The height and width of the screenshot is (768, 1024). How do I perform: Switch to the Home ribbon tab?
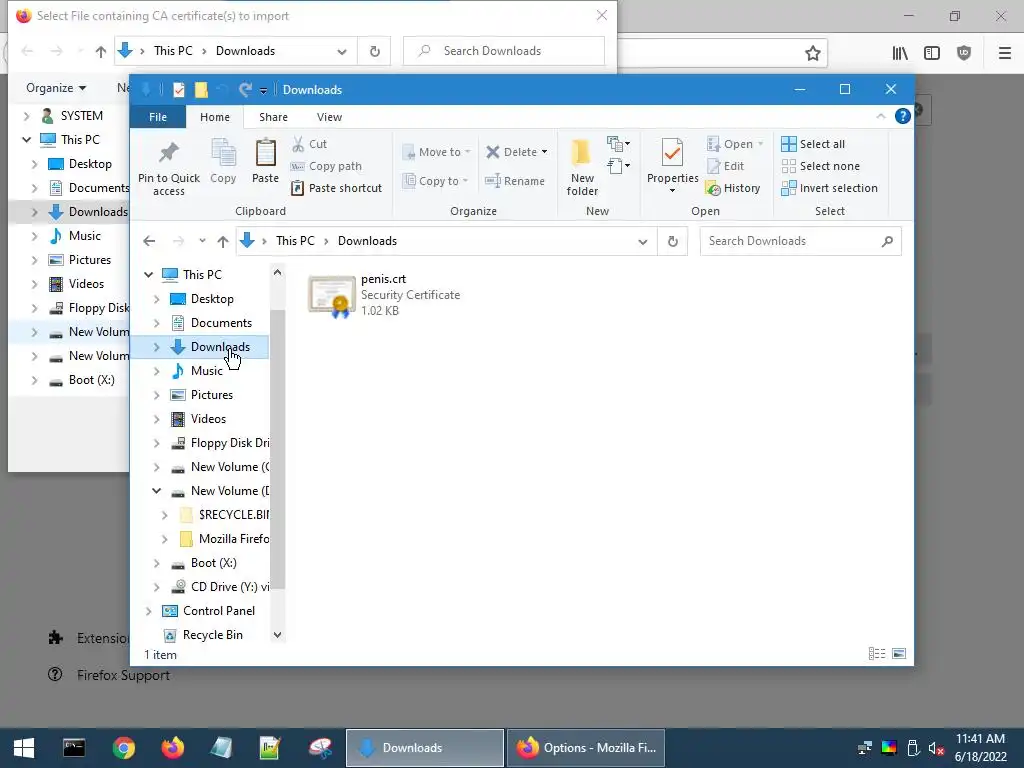(x=215, y=117)
